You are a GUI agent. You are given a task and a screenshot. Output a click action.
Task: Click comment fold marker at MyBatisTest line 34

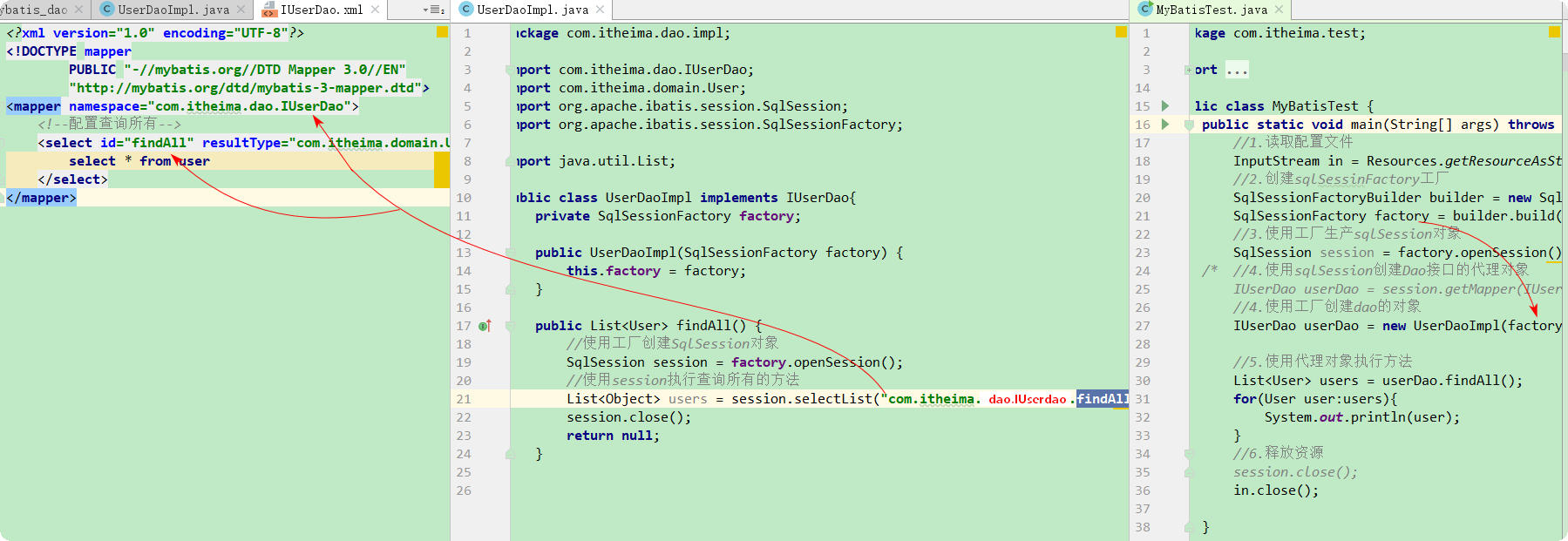pos(1188,453)
